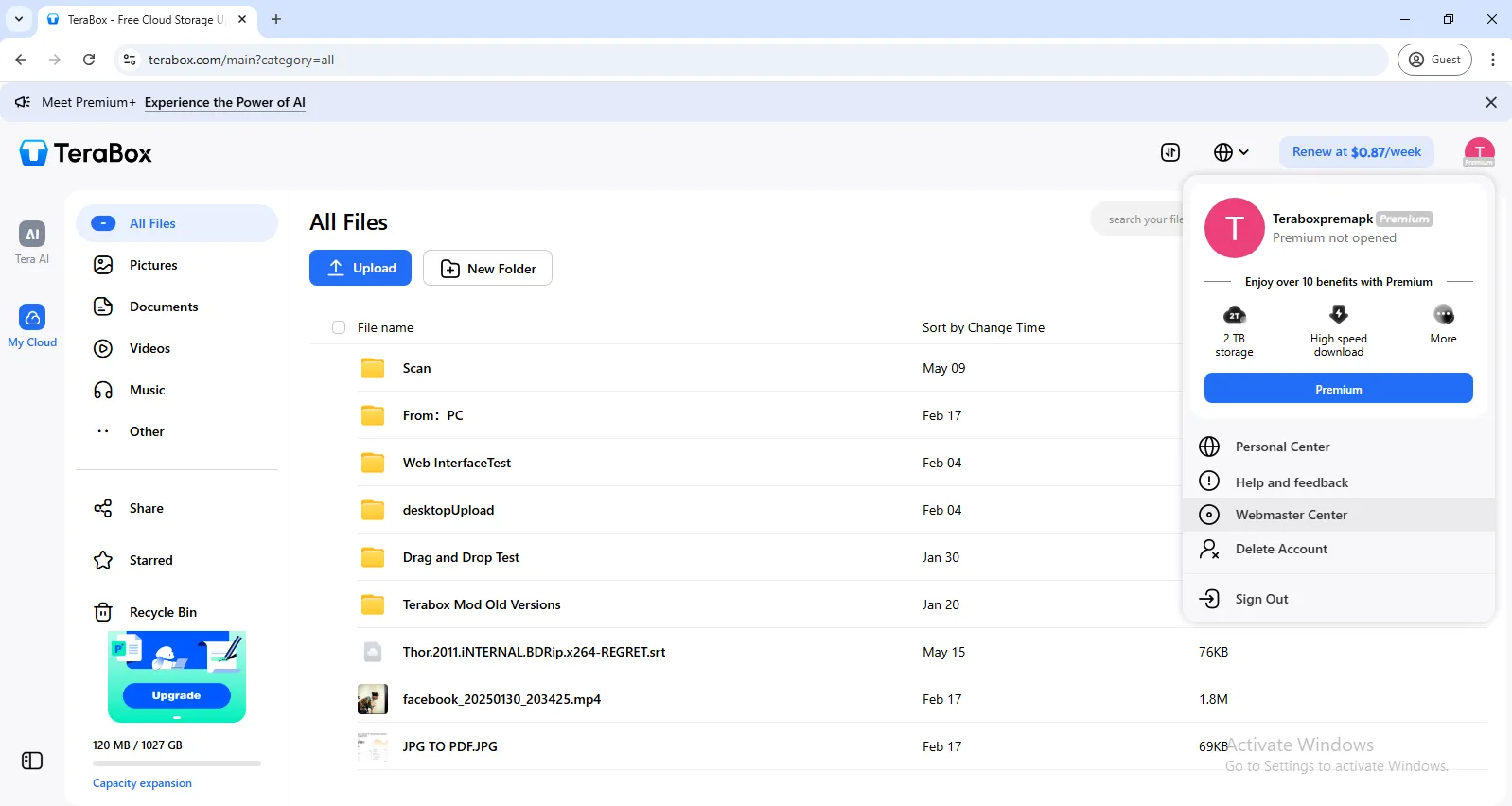1512x806 pixels.
Task: Open JPG TO PDF image thumbnail
Action: pyautogui.click(x=373, y=746)
